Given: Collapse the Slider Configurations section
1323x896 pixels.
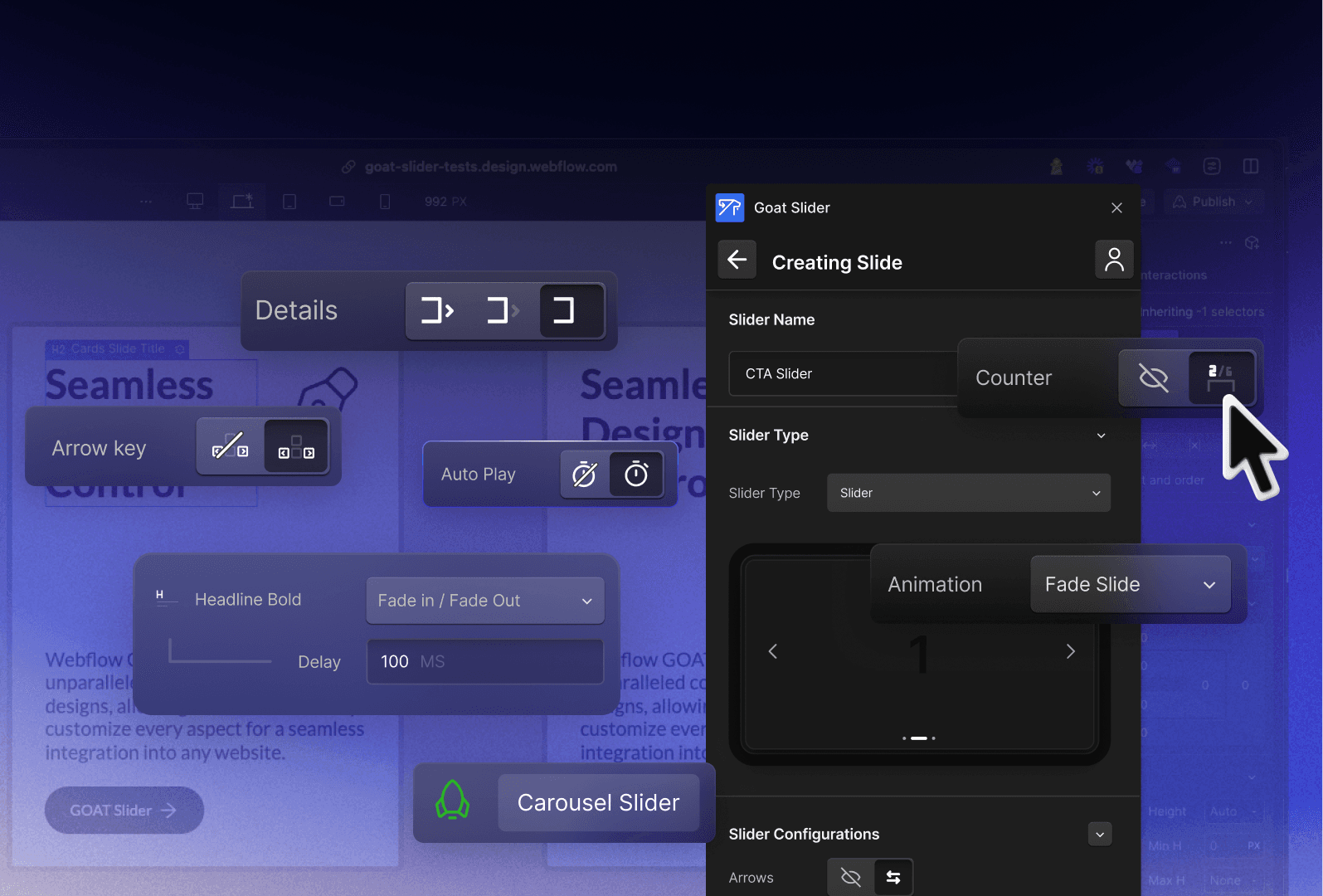Looking at the screenshot, I should pyautogui.click(x=1100, y=834).
